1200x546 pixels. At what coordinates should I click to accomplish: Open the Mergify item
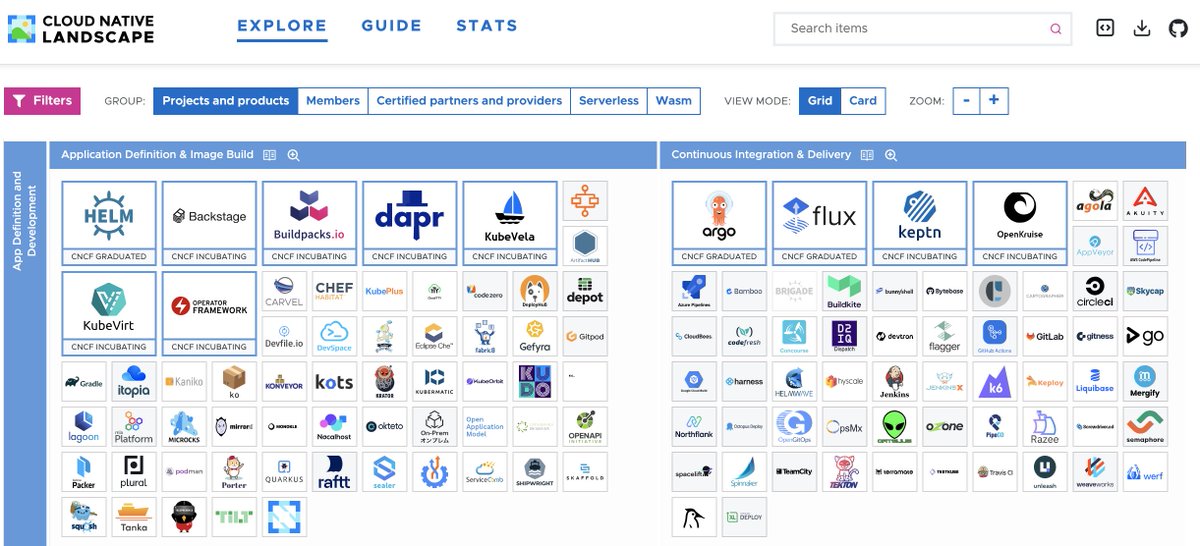[x=1144, y=382]
